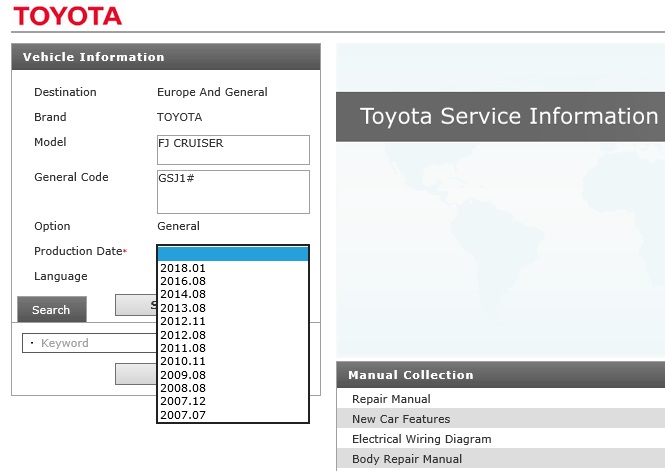Click the Model label
The height and width of the screenshot is (471, 665).
point(50,142)
